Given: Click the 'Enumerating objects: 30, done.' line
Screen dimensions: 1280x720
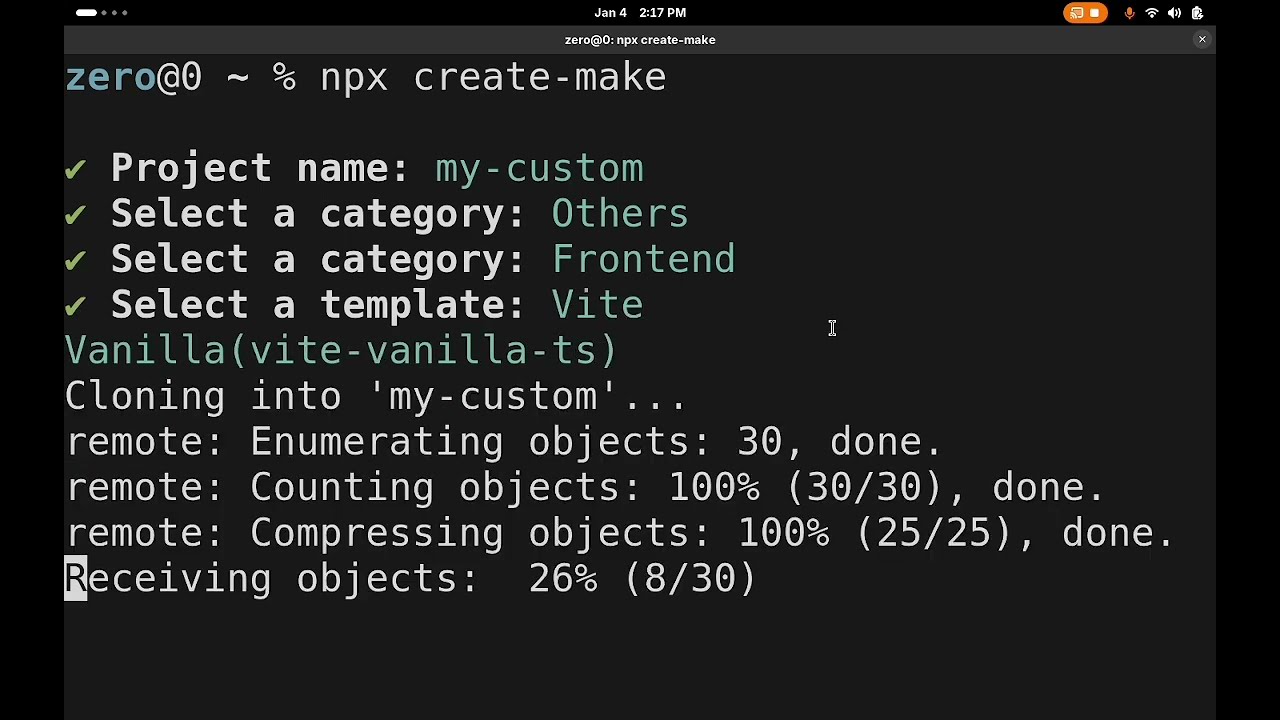Looking at the screenshot, I should point(596,442).
